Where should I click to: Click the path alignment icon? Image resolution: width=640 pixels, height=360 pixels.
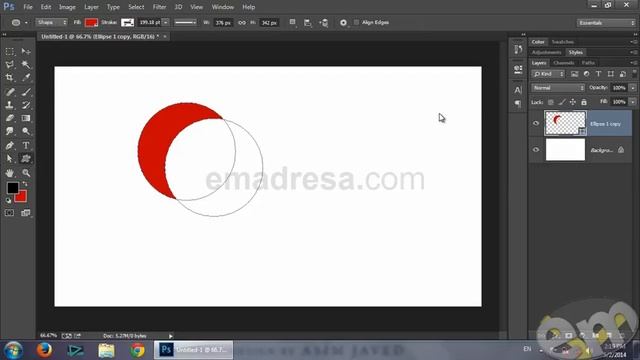tap(308, 23)
